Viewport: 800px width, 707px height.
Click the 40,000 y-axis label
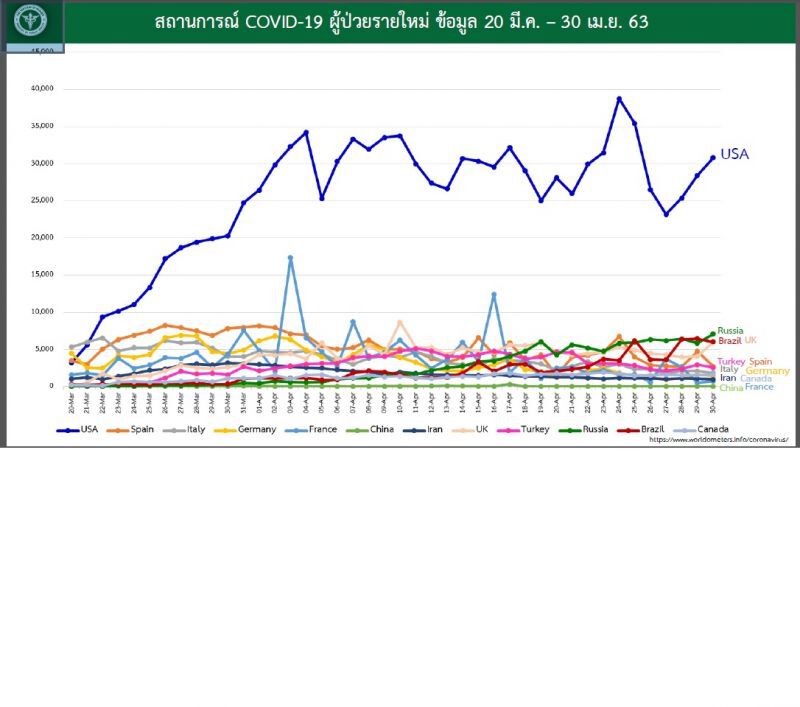42,89
